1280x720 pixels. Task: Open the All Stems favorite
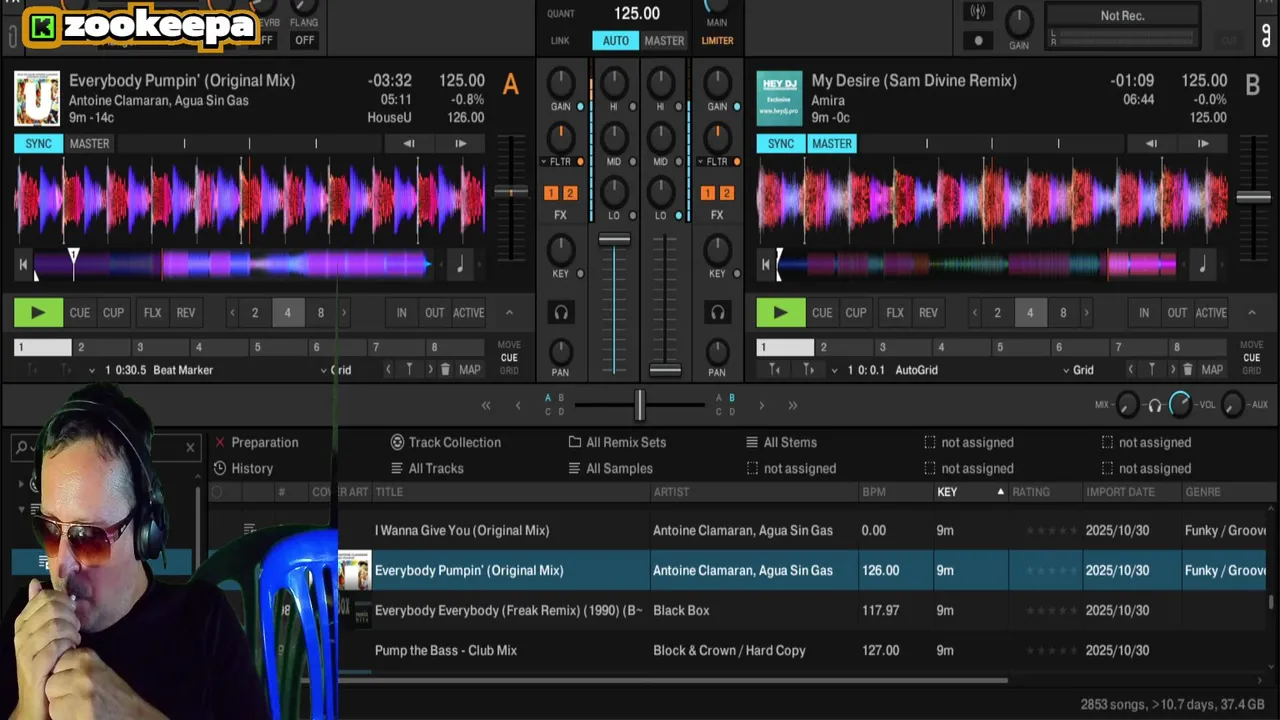point(781,442)
